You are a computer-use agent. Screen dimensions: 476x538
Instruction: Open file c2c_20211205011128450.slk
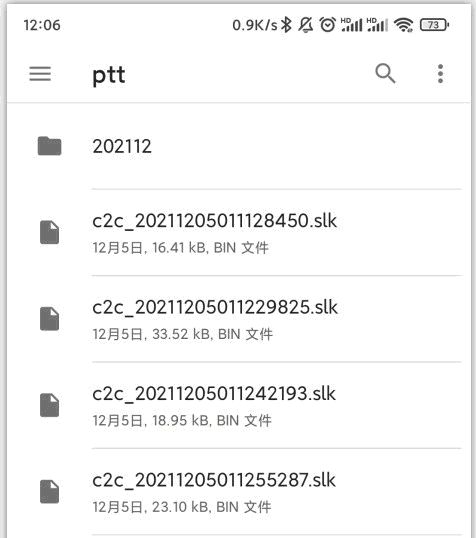[x=239, y=233]
